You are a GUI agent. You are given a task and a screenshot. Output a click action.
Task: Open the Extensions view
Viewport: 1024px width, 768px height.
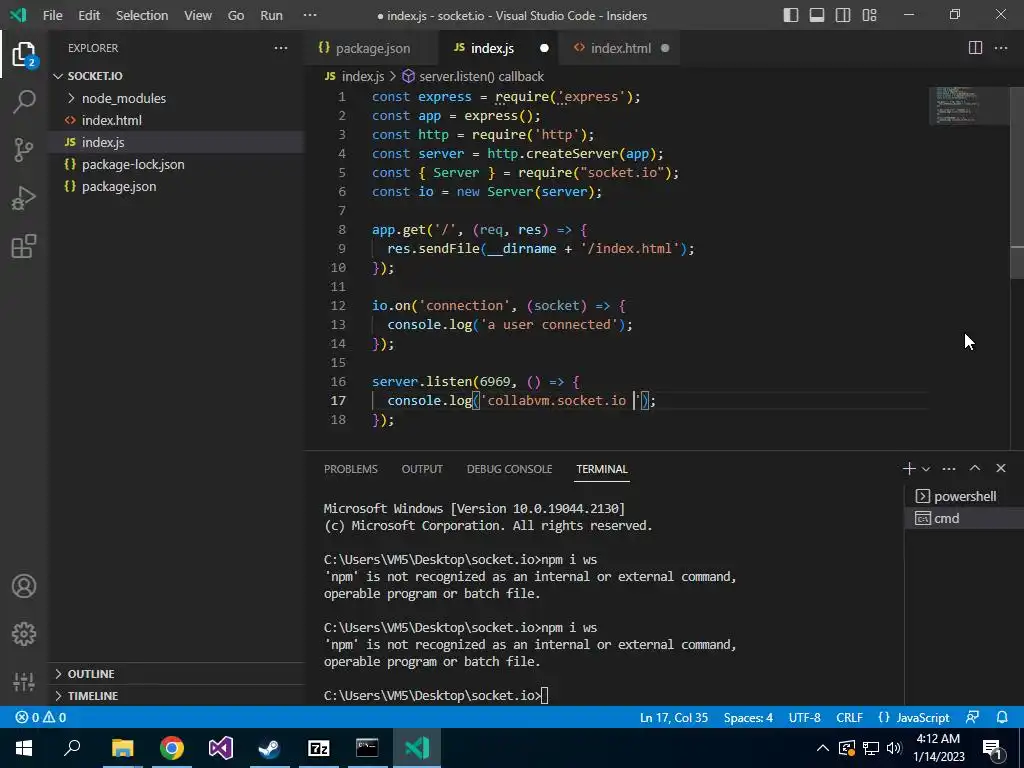pyautogui.click(x=24, y=246)
